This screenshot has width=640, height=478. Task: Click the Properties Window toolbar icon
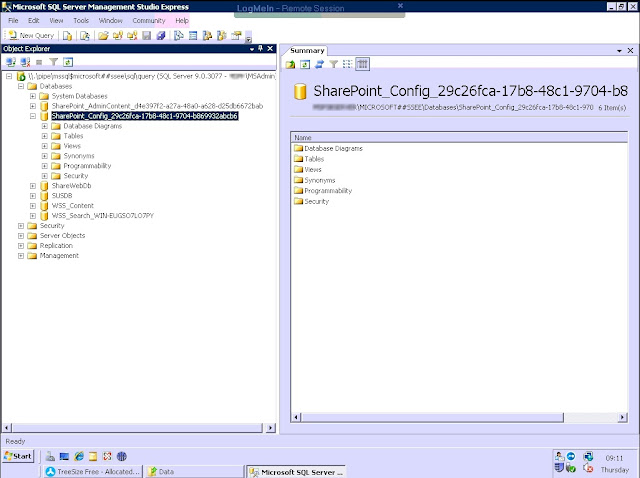pos(236,36)
